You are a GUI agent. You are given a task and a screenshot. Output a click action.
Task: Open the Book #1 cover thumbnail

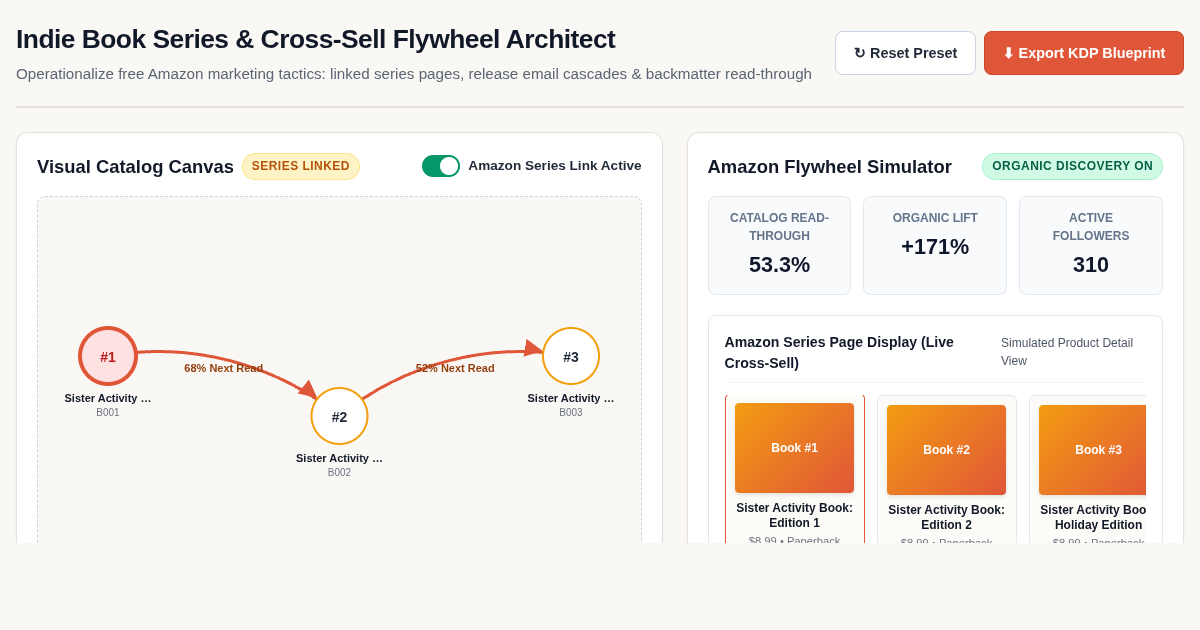click(794, 448)
